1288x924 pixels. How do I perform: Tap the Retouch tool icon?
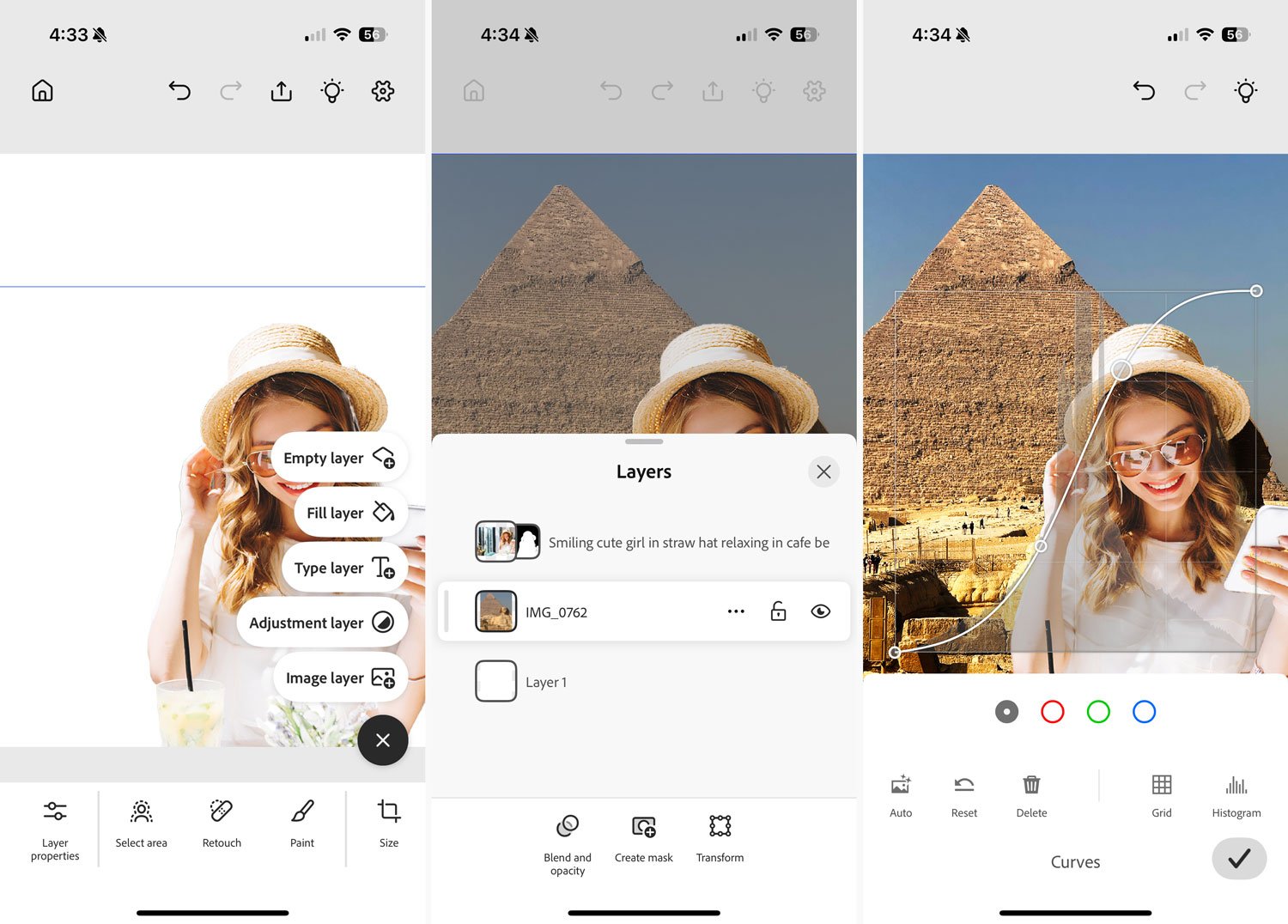pyautogui.click(x=222, y=812)
